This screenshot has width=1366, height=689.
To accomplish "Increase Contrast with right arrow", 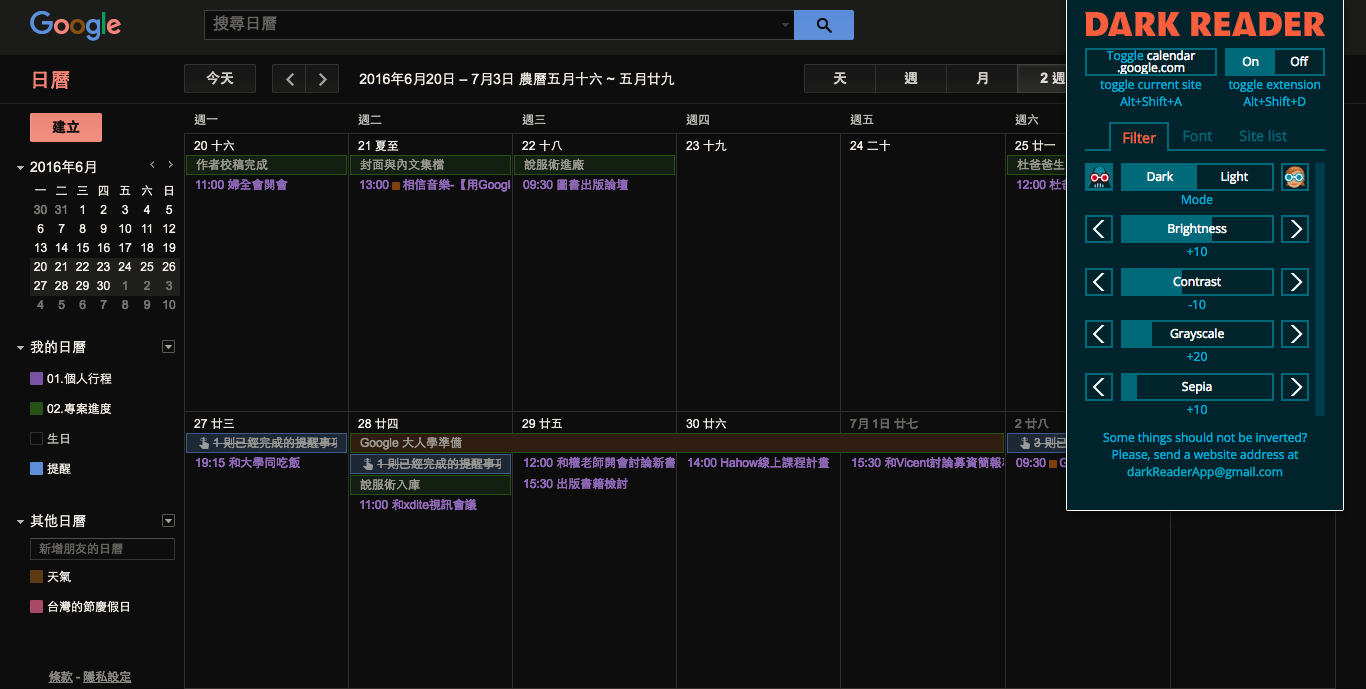I will (1295, 282).
